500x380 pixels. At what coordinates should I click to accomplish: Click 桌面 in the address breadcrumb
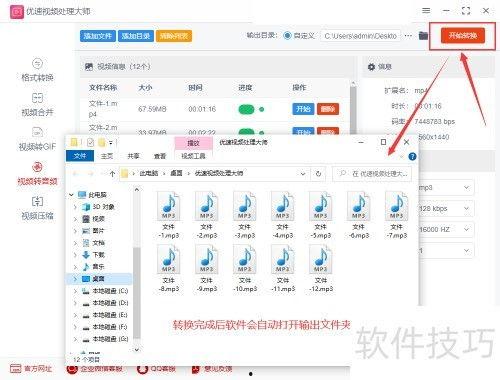(x=176, y=173)
